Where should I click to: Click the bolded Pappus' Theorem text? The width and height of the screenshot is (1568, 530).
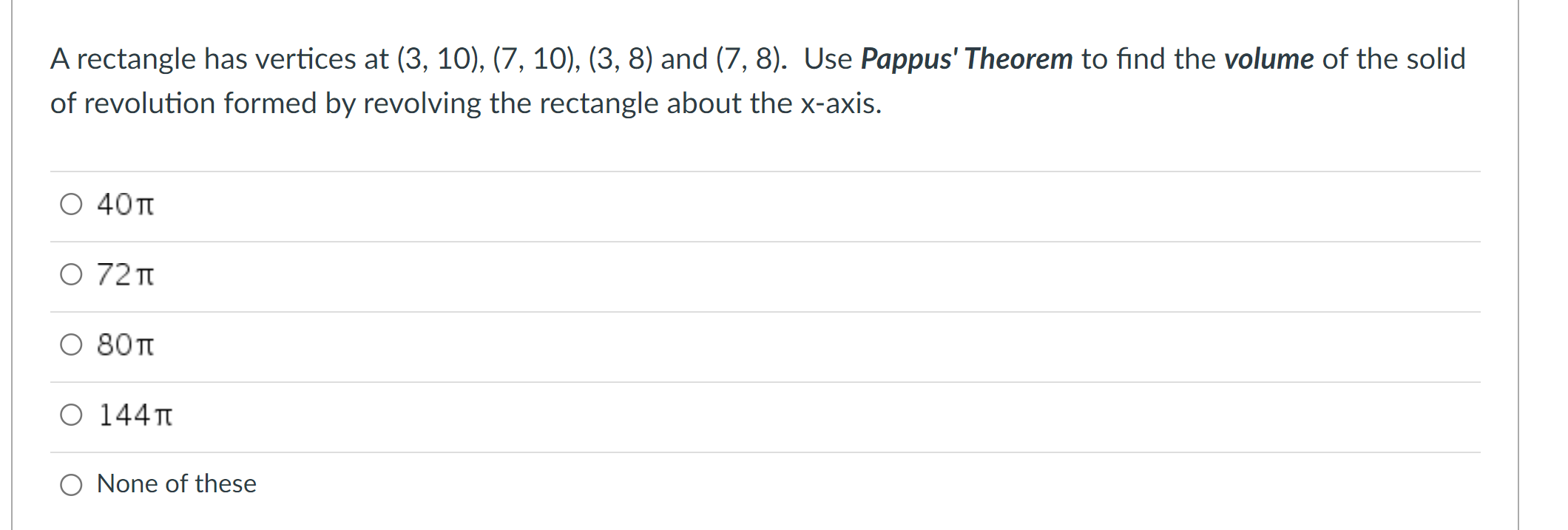pyautogui.click(x=966, y=58)
